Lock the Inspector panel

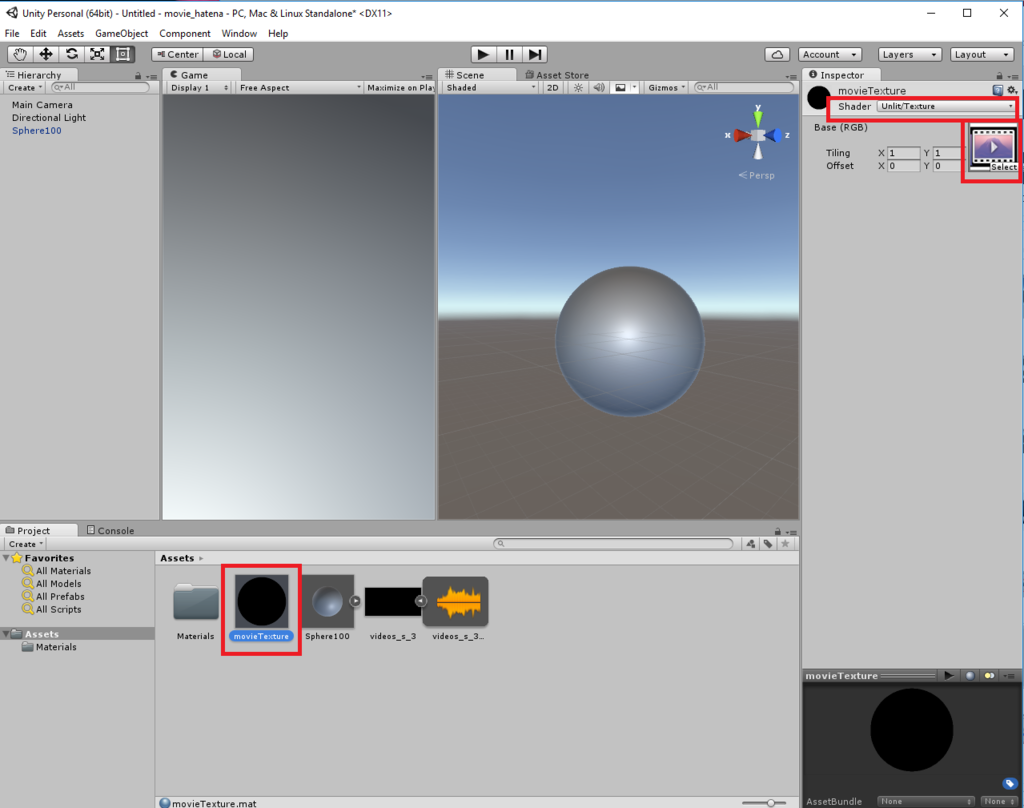point(999,76)
